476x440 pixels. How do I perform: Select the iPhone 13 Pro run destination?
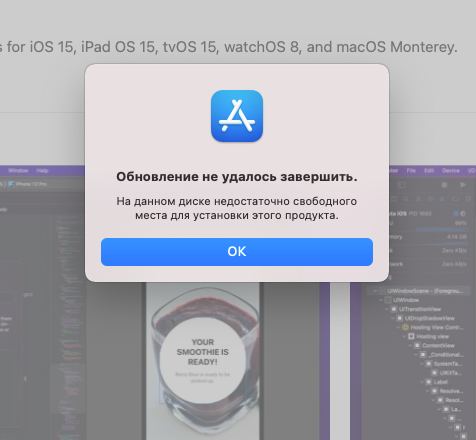click(27, 184)
